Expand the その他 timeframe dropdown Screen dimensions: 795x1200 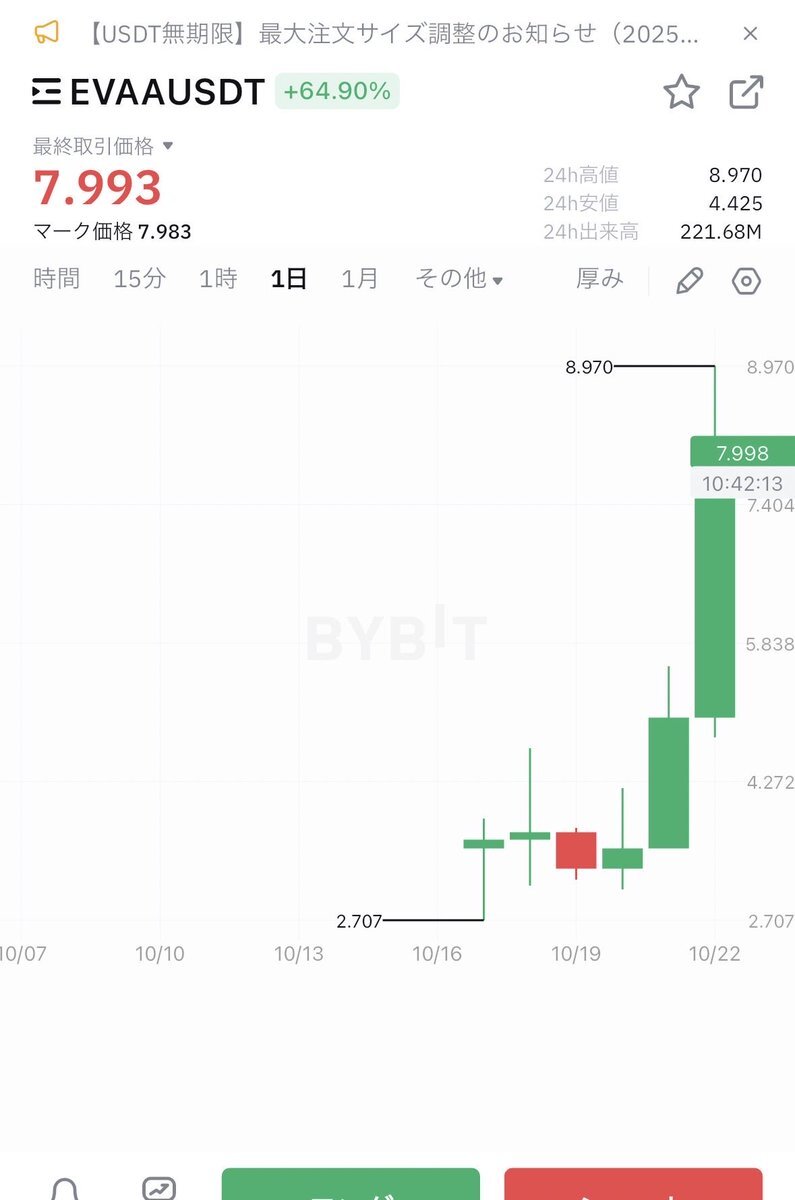pos(459,279)
